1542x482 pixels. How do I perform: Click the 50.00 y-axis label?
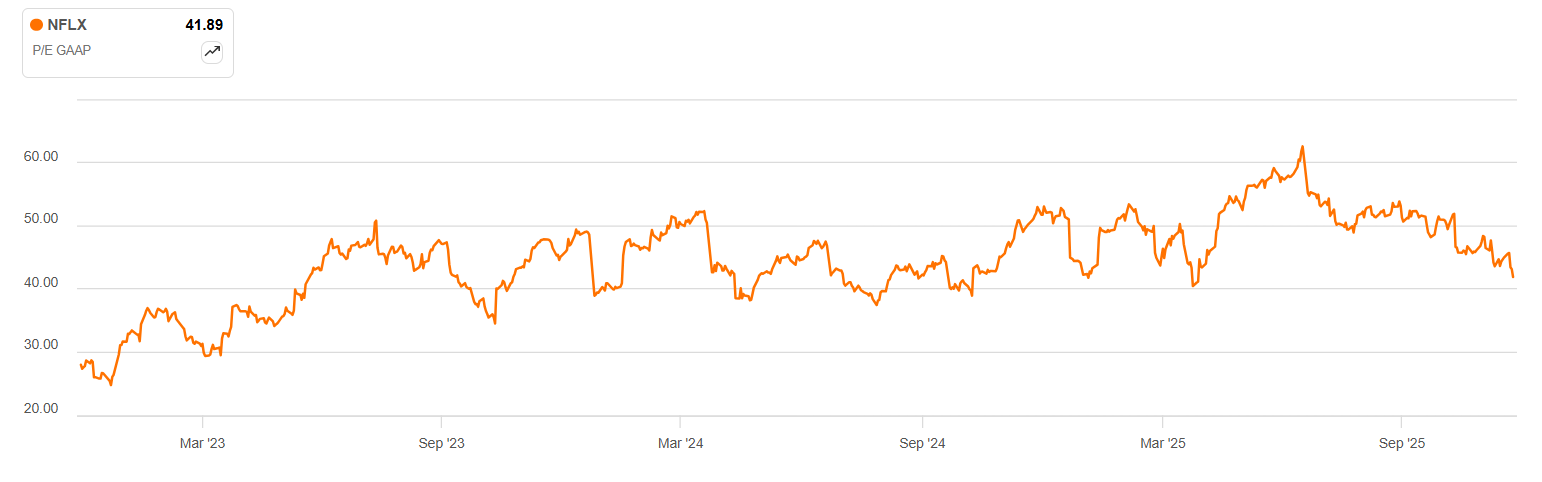coord(42,219)
